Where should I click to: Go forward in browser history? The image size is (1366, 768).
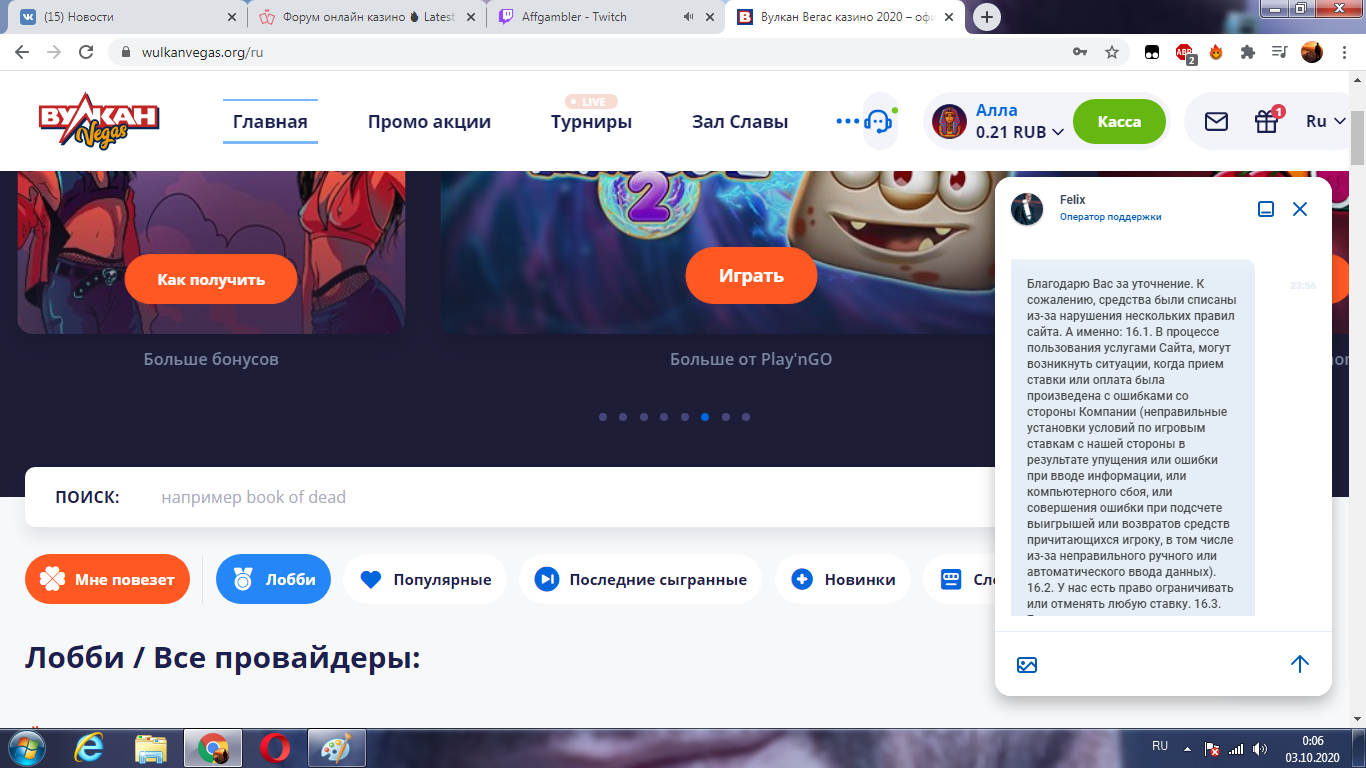[54, 52]
